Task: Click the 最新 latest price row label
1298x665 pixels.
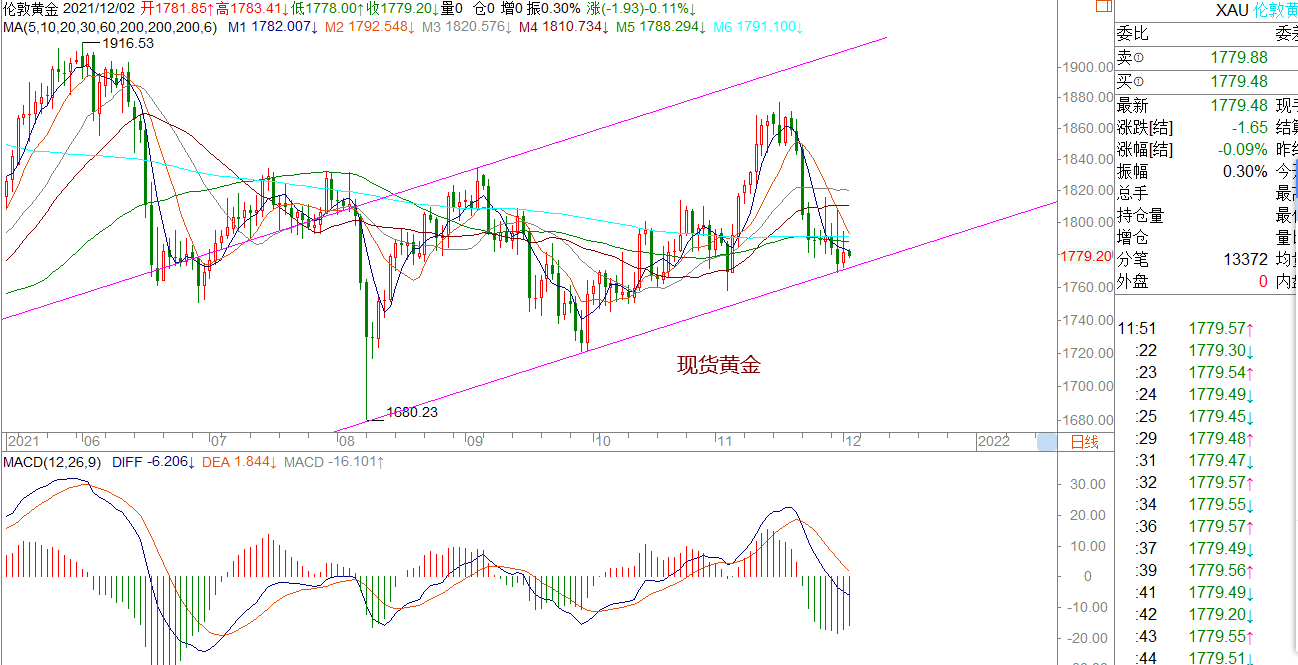Action: 1132,105
